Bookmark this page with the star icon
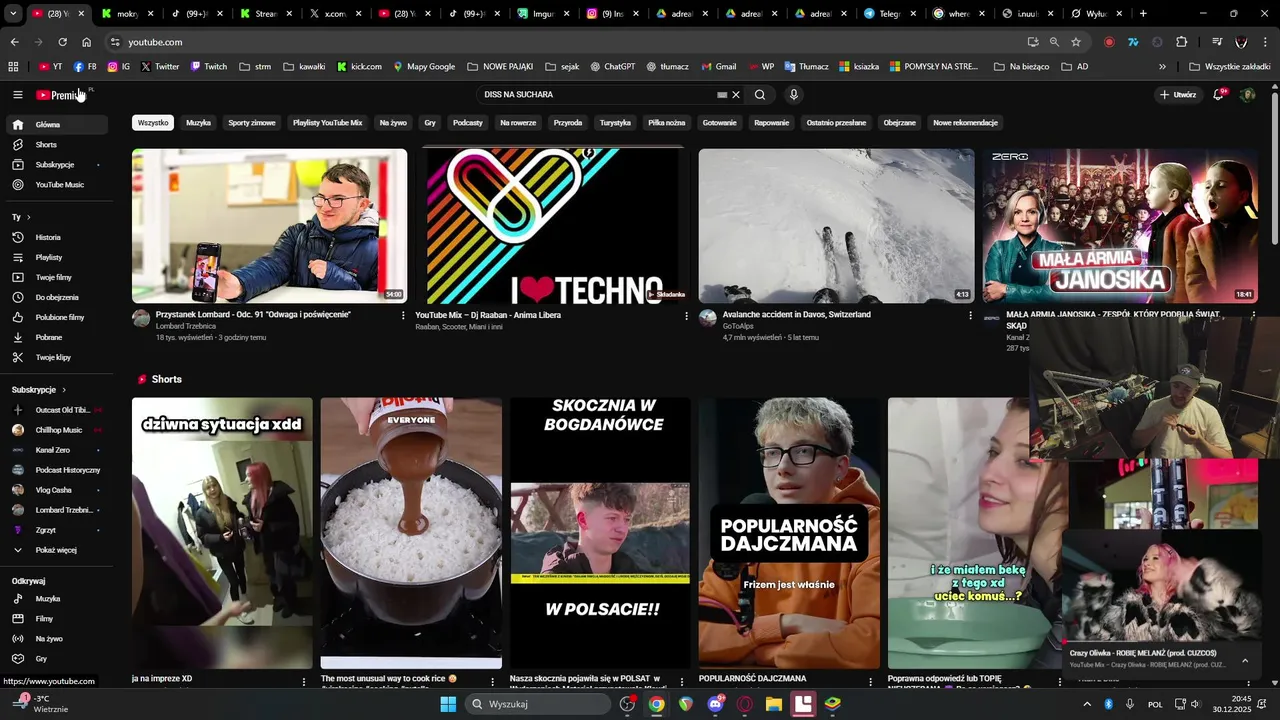This screenshot has width=1280, height=720. point(1076,42)
